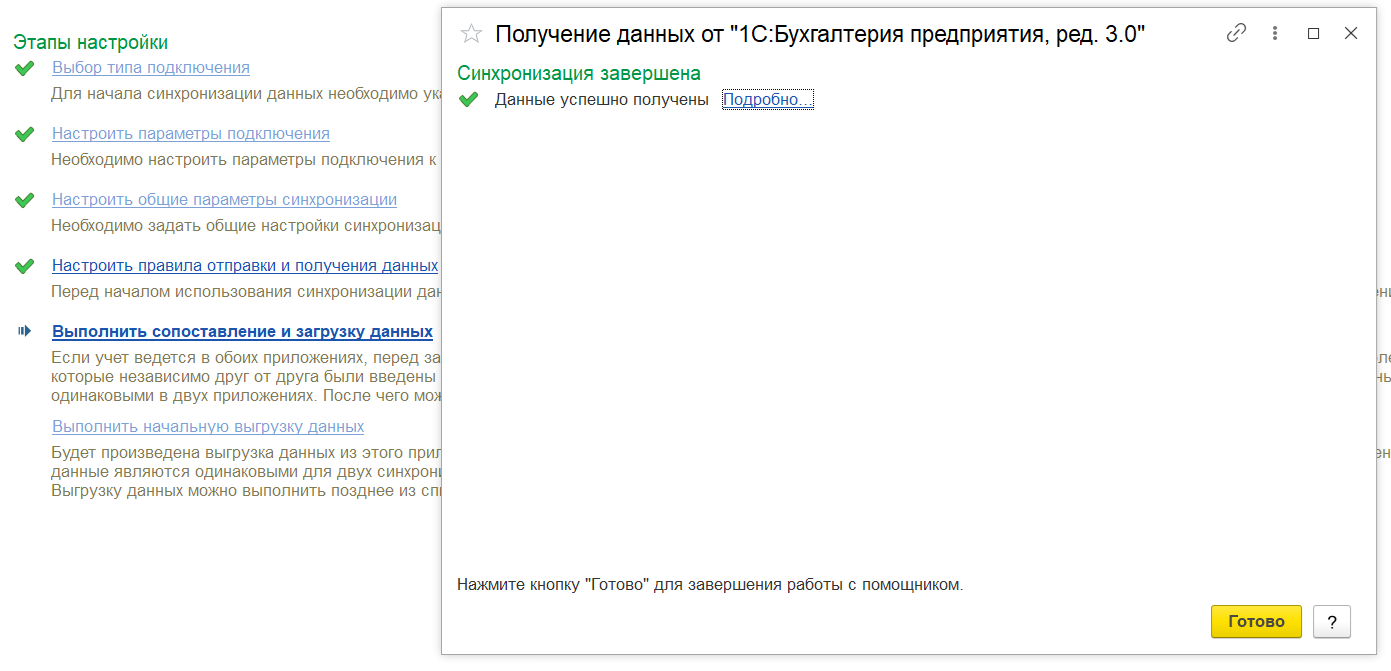Click the checkmark icon beside 'Выбор типа подключения'

[25, 69]
